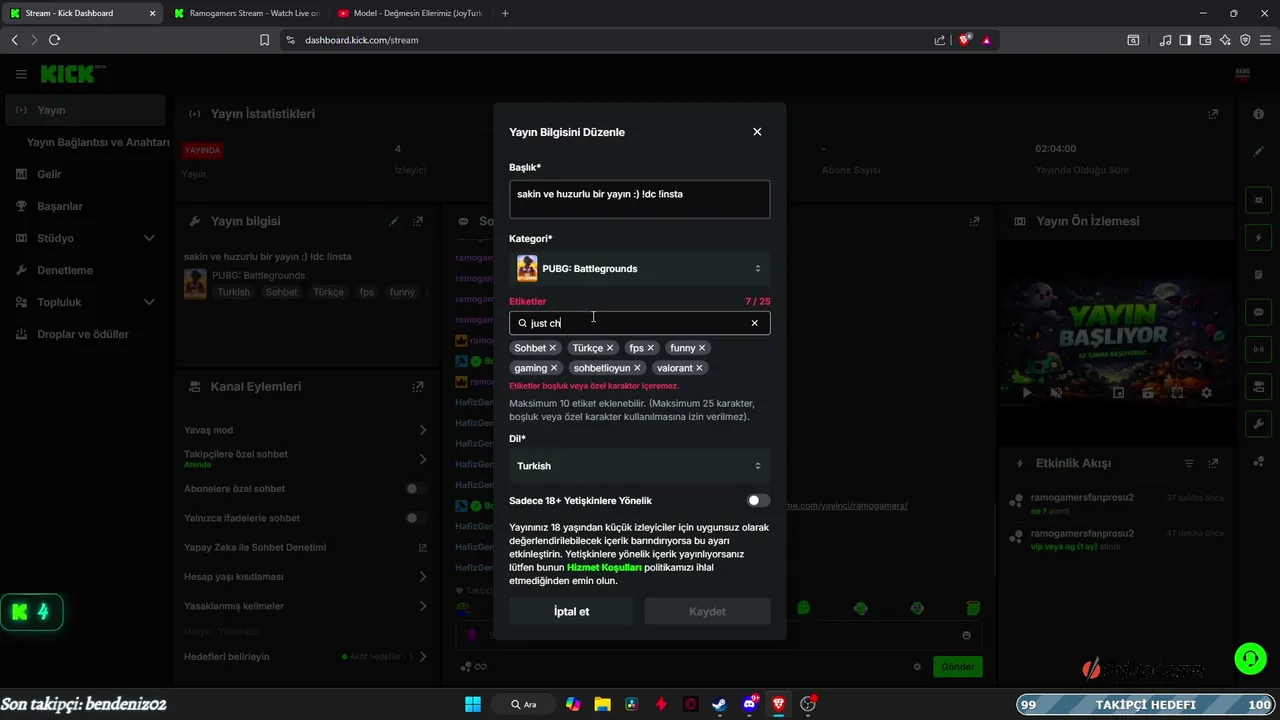This screenshot has width=1280, height=720.
Task: Open the Windows Start menu
Action: [472, 704]
